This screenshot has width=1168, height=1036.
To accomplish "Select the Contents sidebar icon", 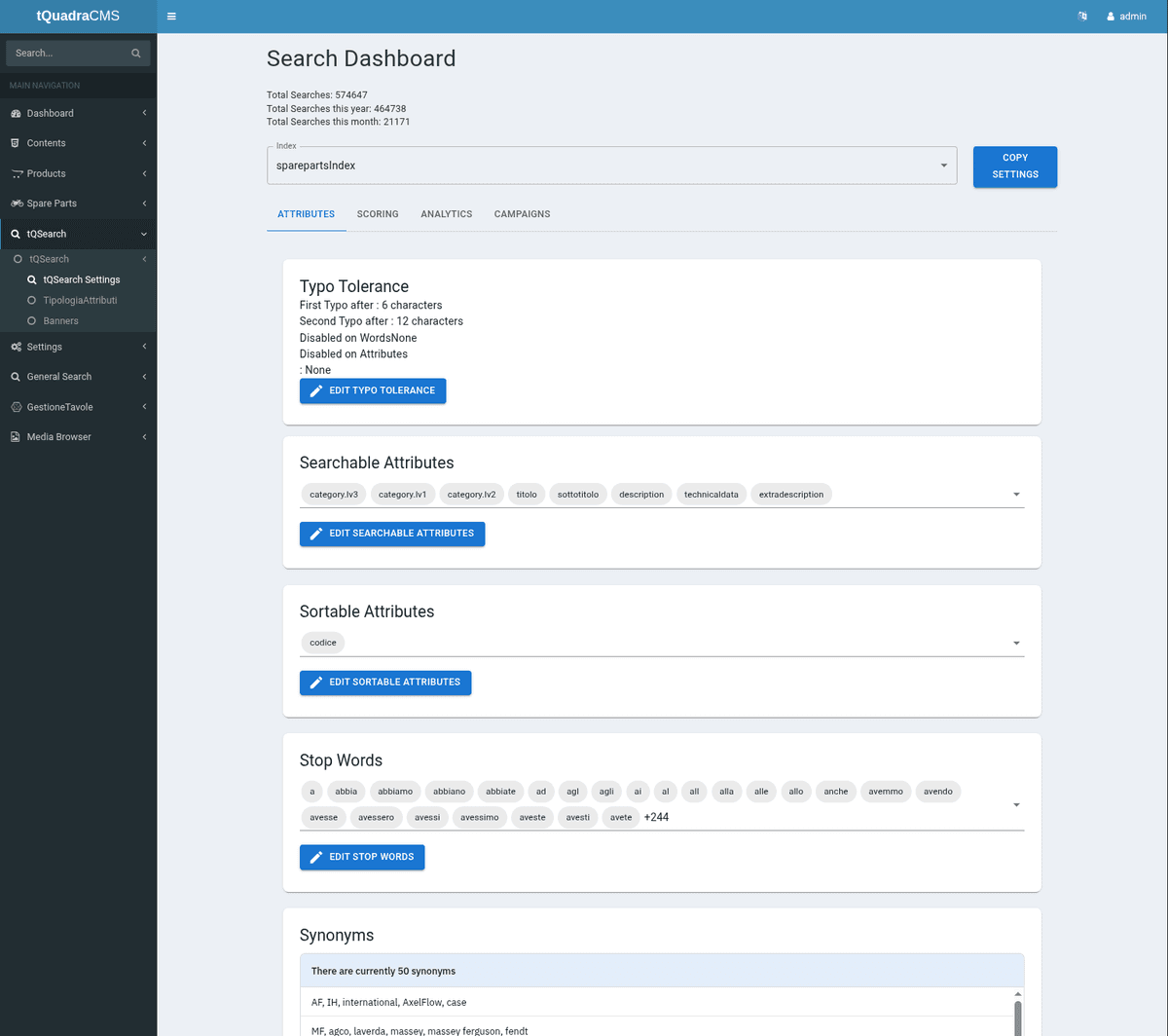I will 16,143.
